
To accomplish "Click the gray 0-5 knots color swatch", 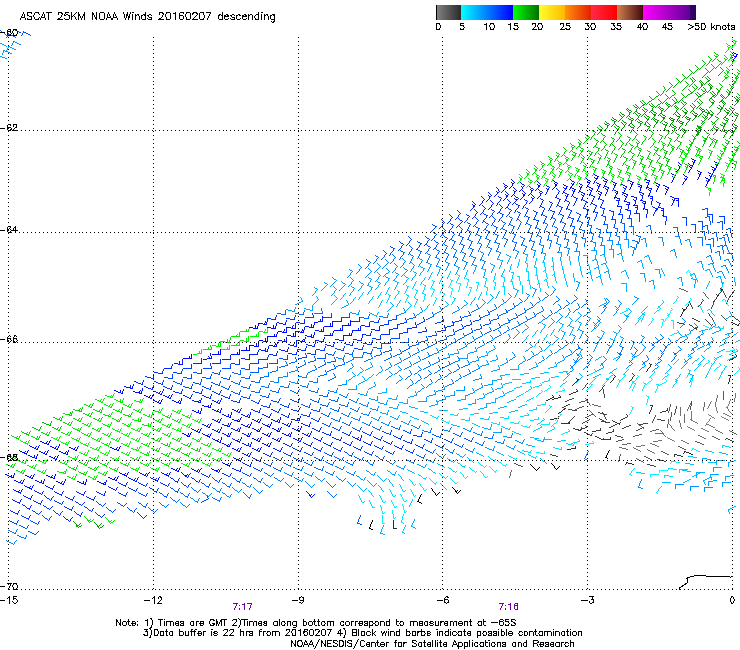I will pyautogui.click(x=448, y=12).
